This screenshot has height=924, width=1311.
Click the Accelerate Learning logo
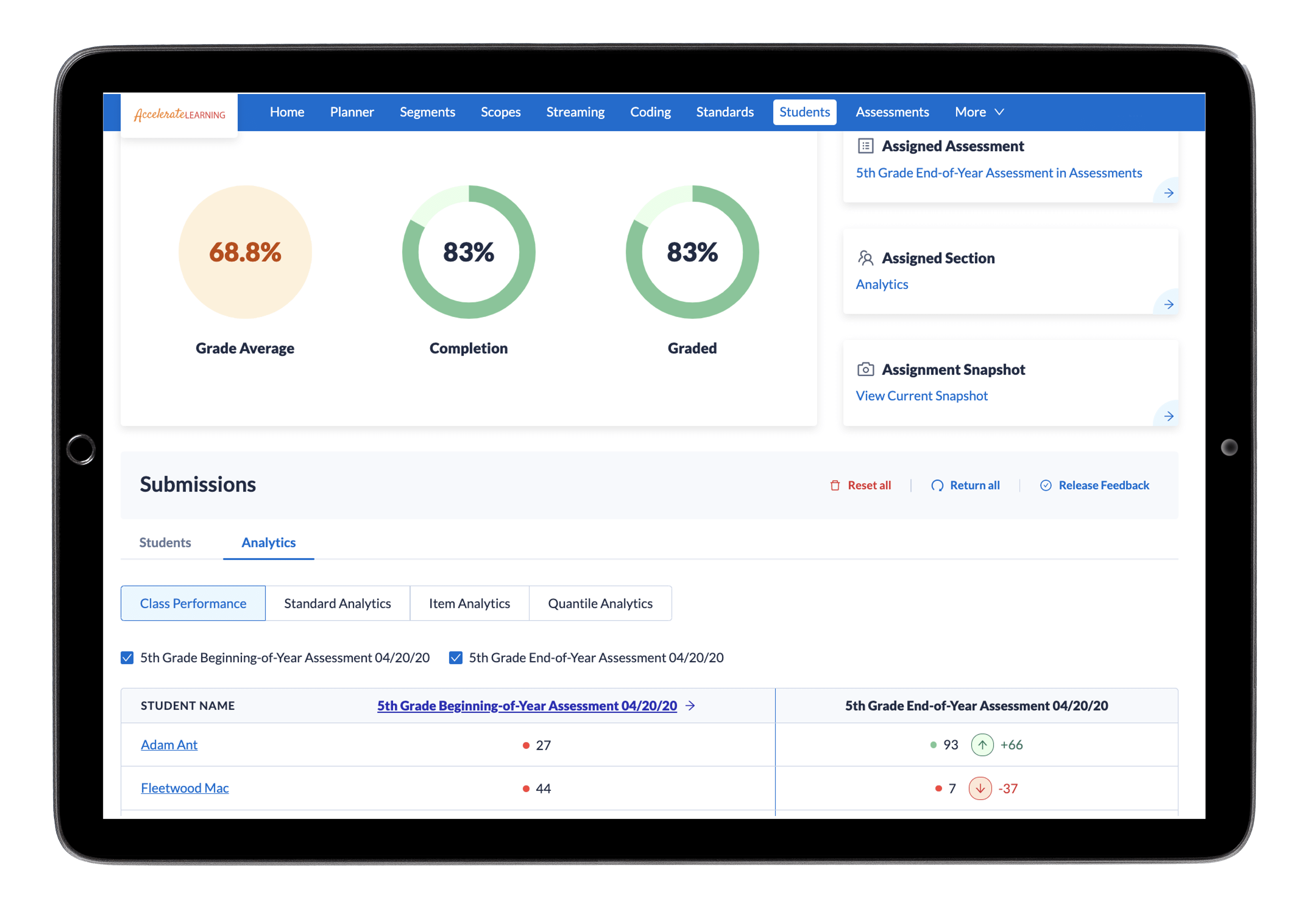[x=179, y=114]
